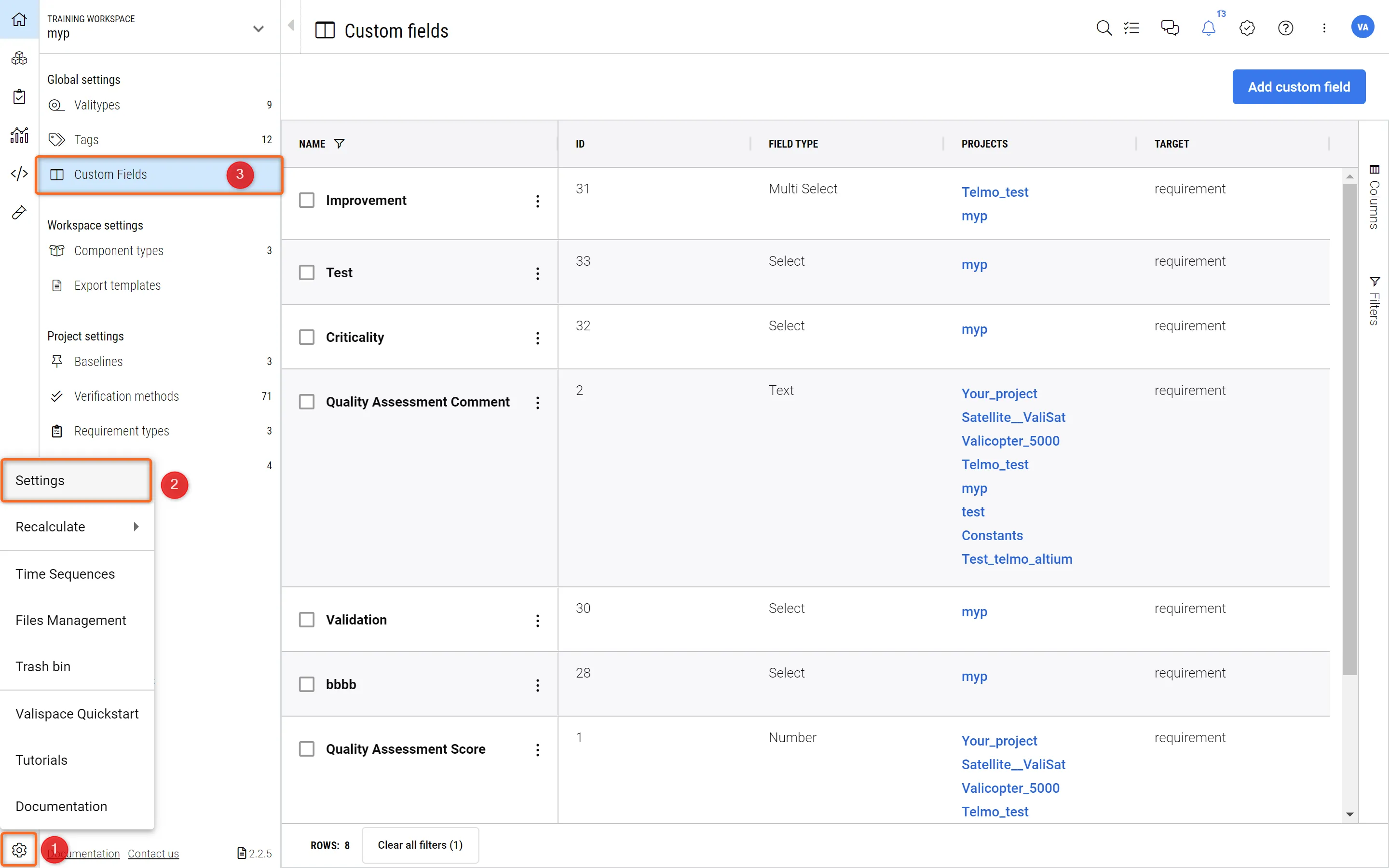This screenshot has height=868, width=1389.
Task: Click Clear all filters button
Action: click(x=420, y=844)
